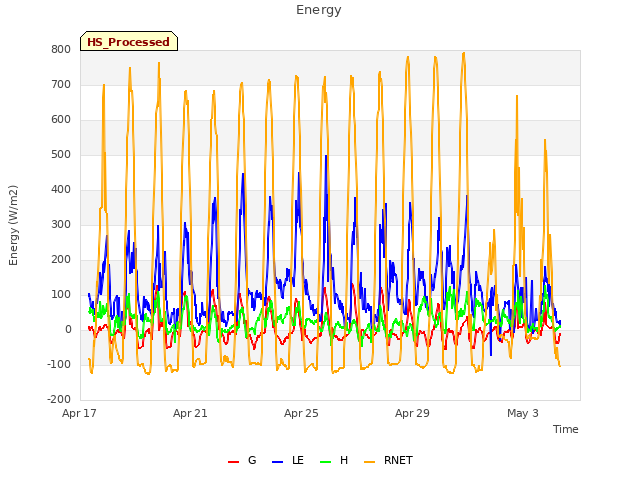The height and width of the screenshot is (480, 640).
Task: Select the RNET legend label
Action: pos(398,460)
